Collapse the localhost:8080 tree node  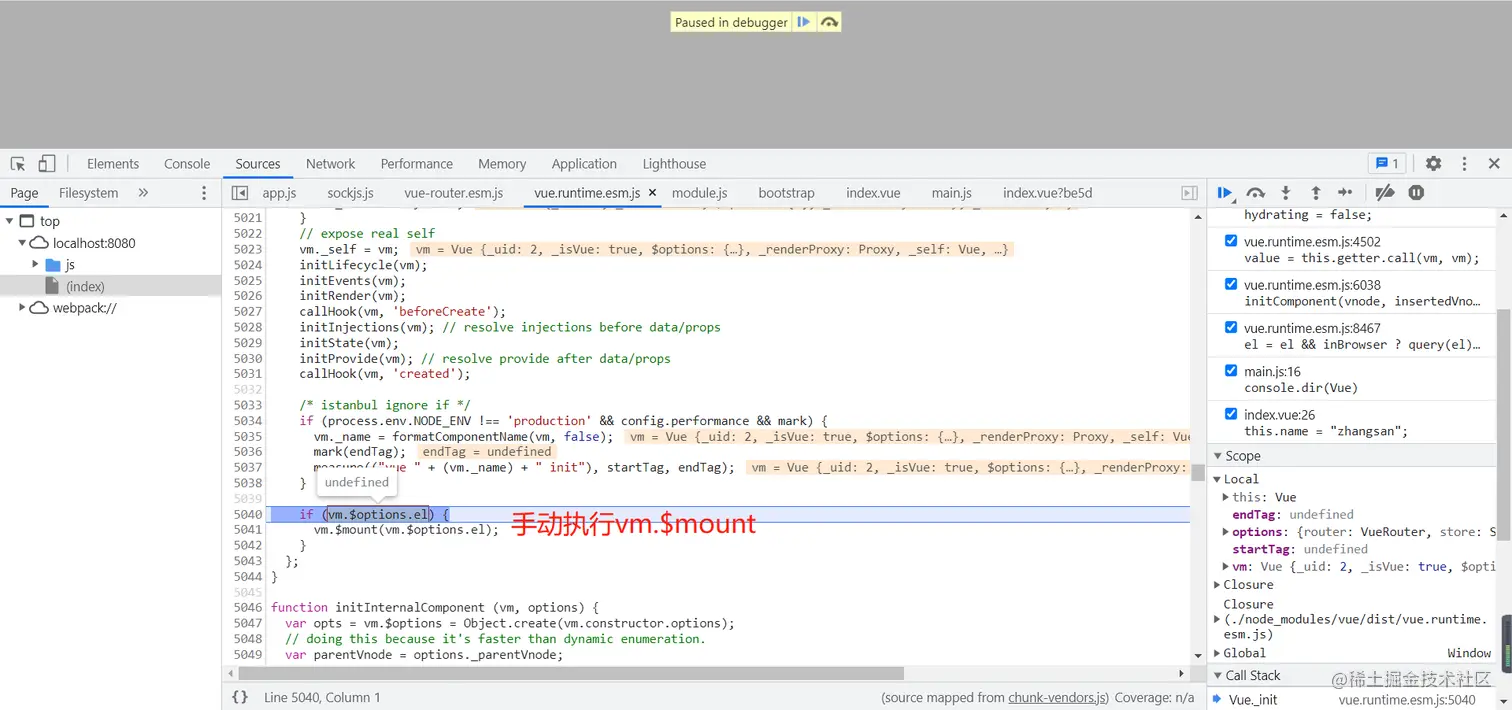22,243
